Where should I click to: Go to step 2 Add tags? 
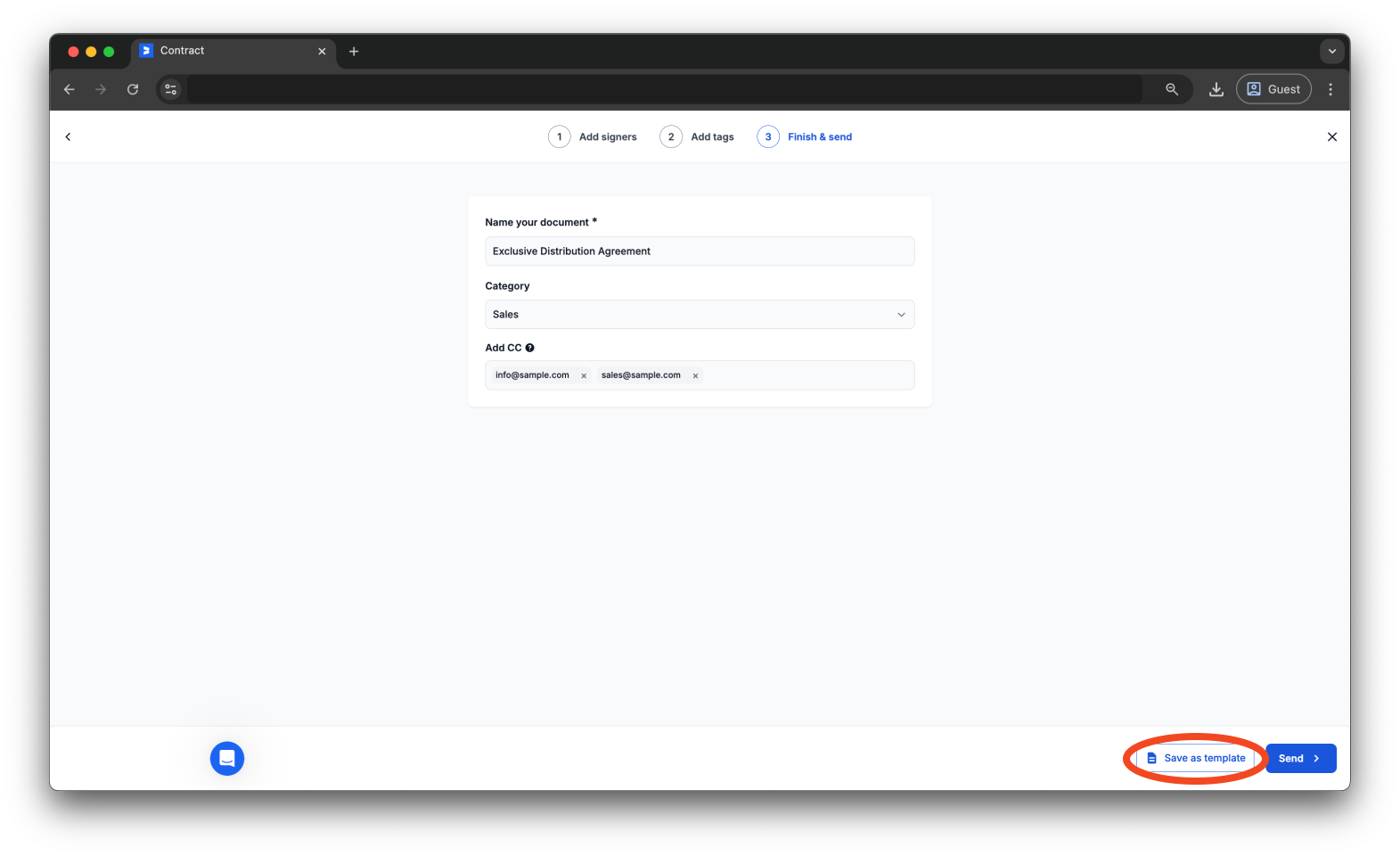[697, 136]
